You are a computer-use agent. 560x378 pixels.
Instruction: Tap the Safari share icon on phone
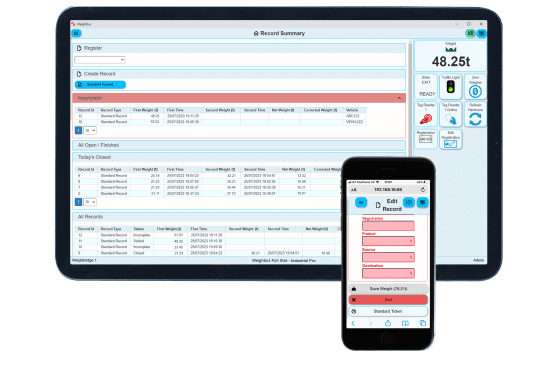click(388, 323)
